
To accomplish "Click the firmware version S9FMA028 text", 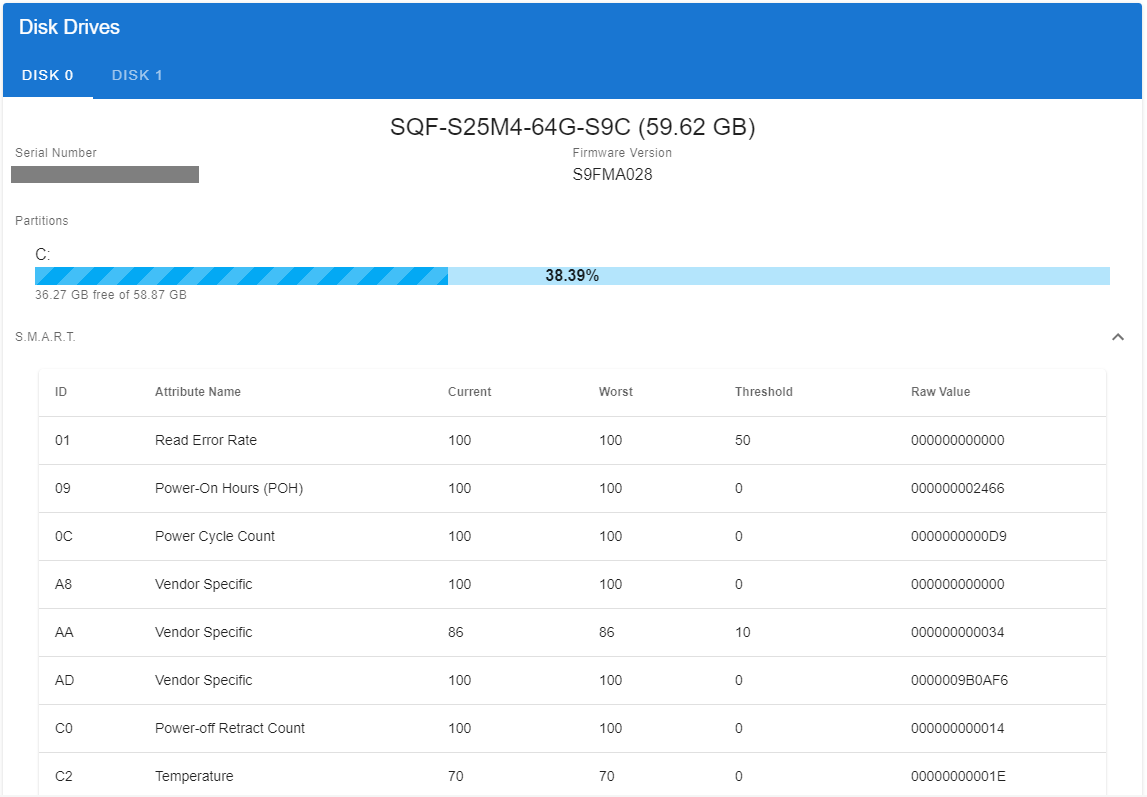I will coord(612,175).
